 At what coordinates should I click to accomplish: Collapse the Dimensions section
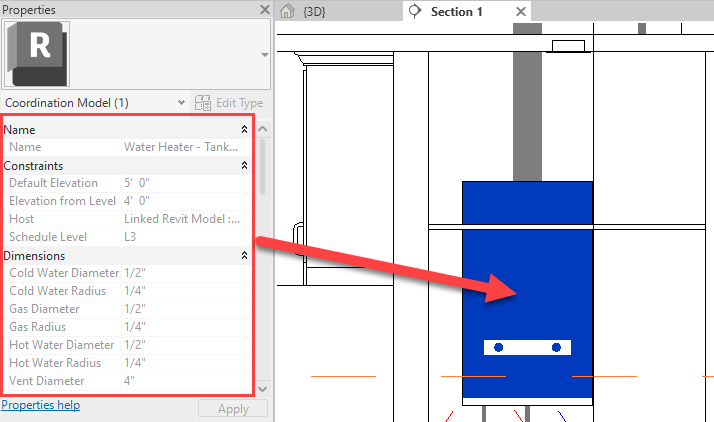coord(245,256)
